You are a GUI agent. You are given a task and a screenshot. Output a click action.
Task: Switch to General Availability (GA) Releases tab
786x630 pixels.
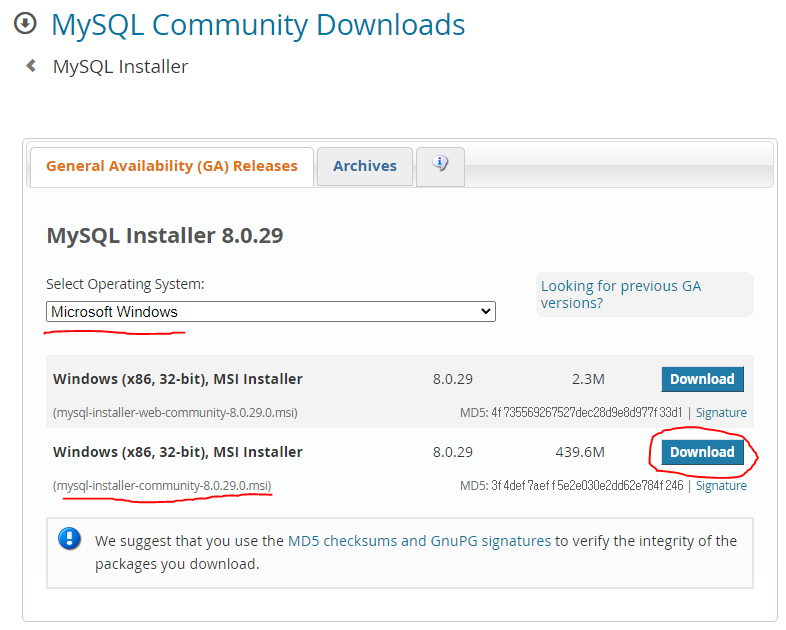[x=172, y=166]
